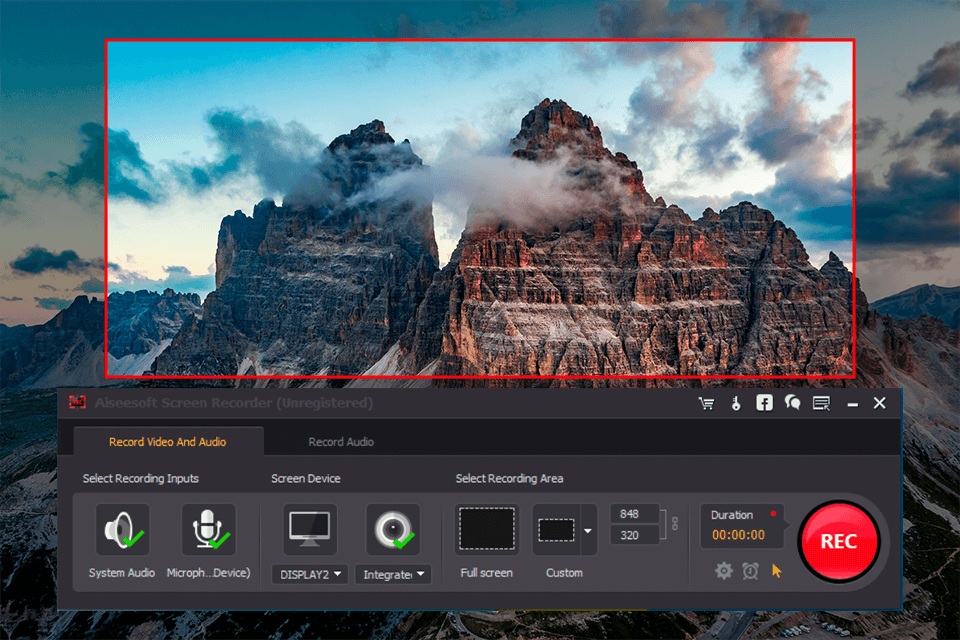This screenshot has width=960, height=640.
Task: Click the height field showing 320
Action: (634, 535)
